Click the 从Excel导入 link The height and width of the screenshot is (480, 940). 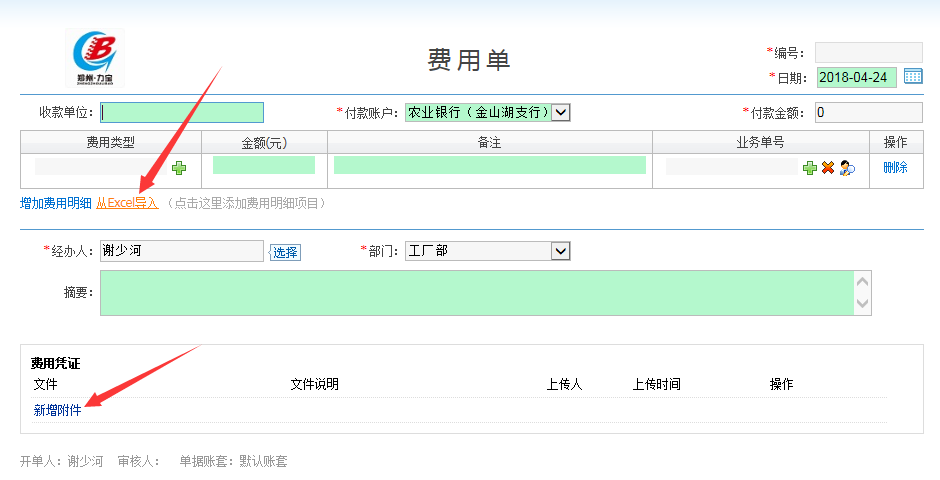[x=127, y=204]
